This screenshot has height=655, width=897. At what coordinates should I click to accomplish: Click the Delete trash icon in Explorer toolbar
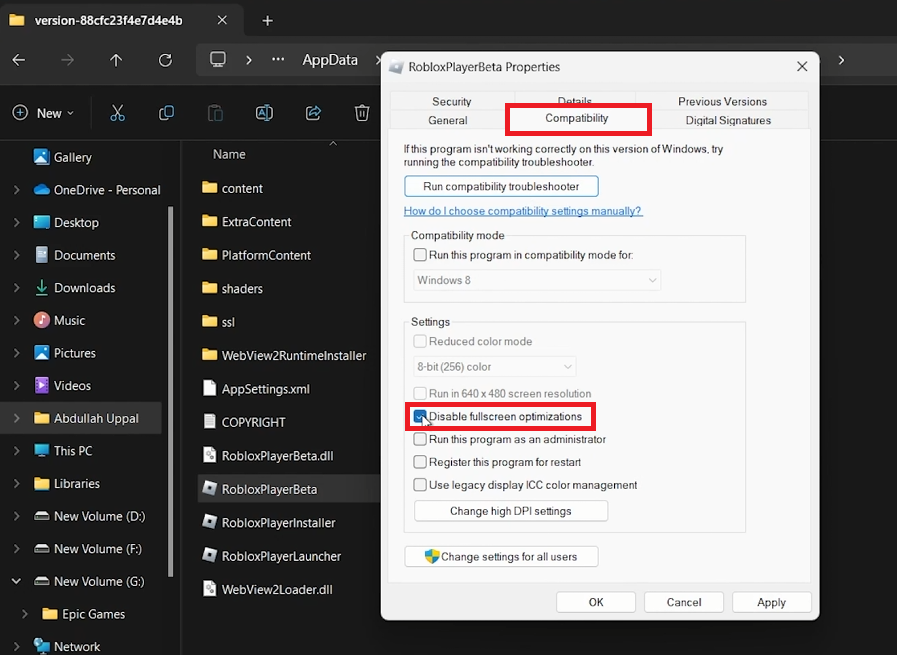tap(362, 113)
